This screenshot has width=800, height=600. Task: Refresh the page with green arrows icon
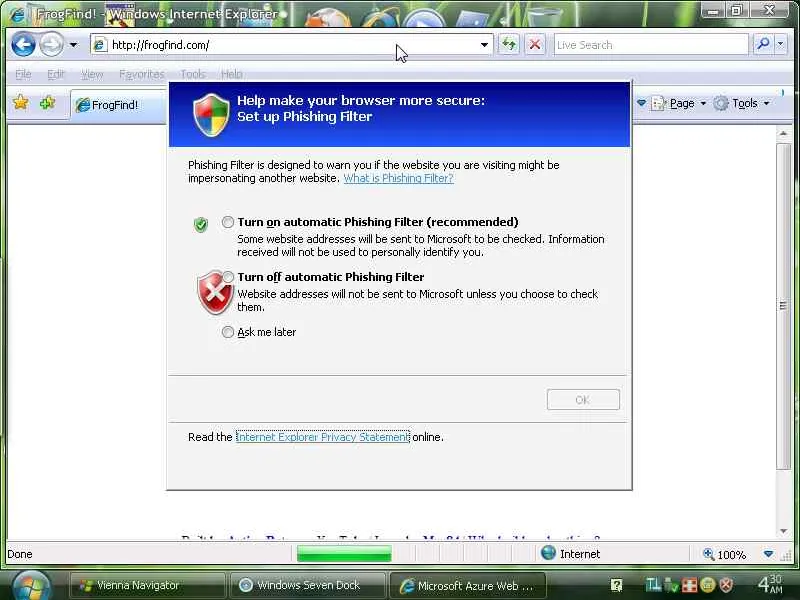click(x=509, y=45)
